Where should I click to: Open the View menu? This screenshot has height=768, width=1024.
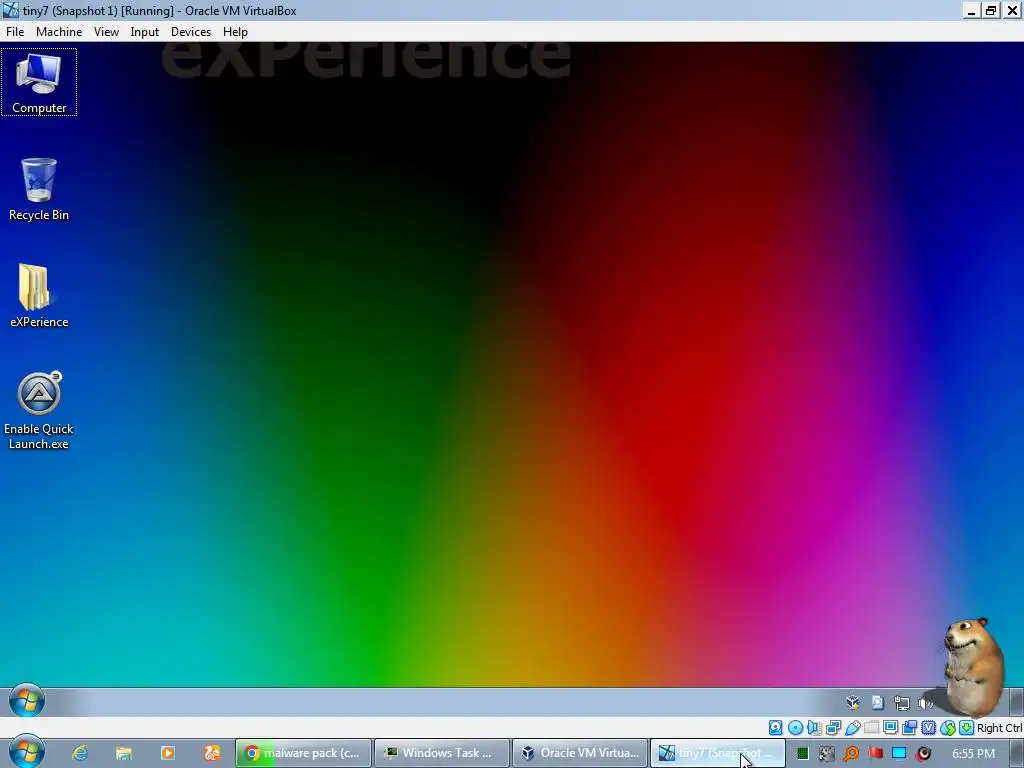[106, 31]
